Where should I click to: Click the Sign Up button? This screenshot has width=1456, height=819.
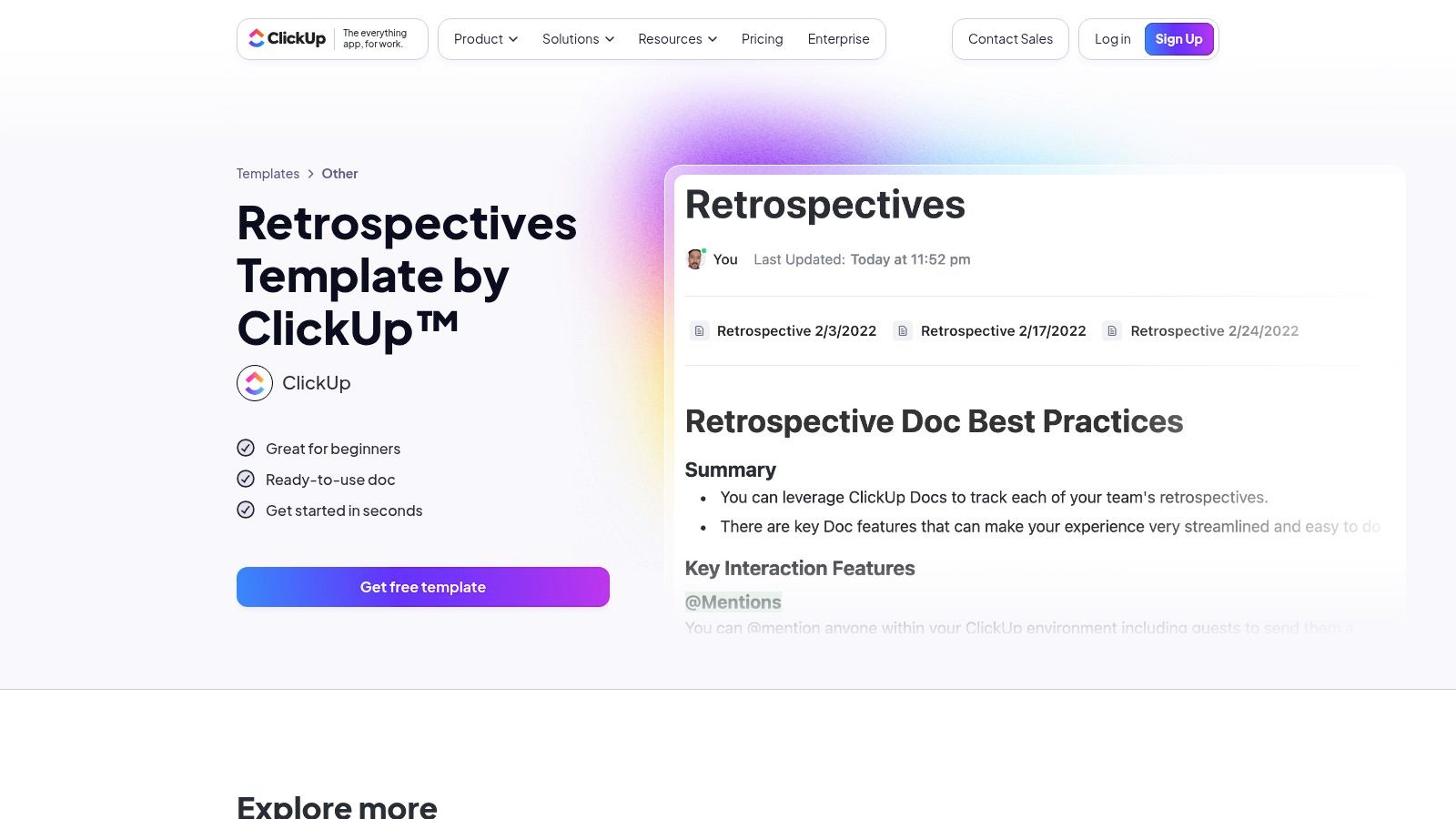tap(1179, 39)
